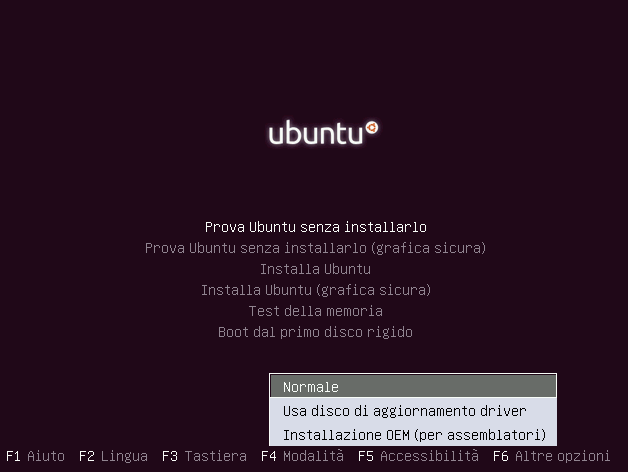Select the plain 'Installa Ubuntu' entry
The height and width of the screenshot is (472, 628).
click(x=316, y=269)
